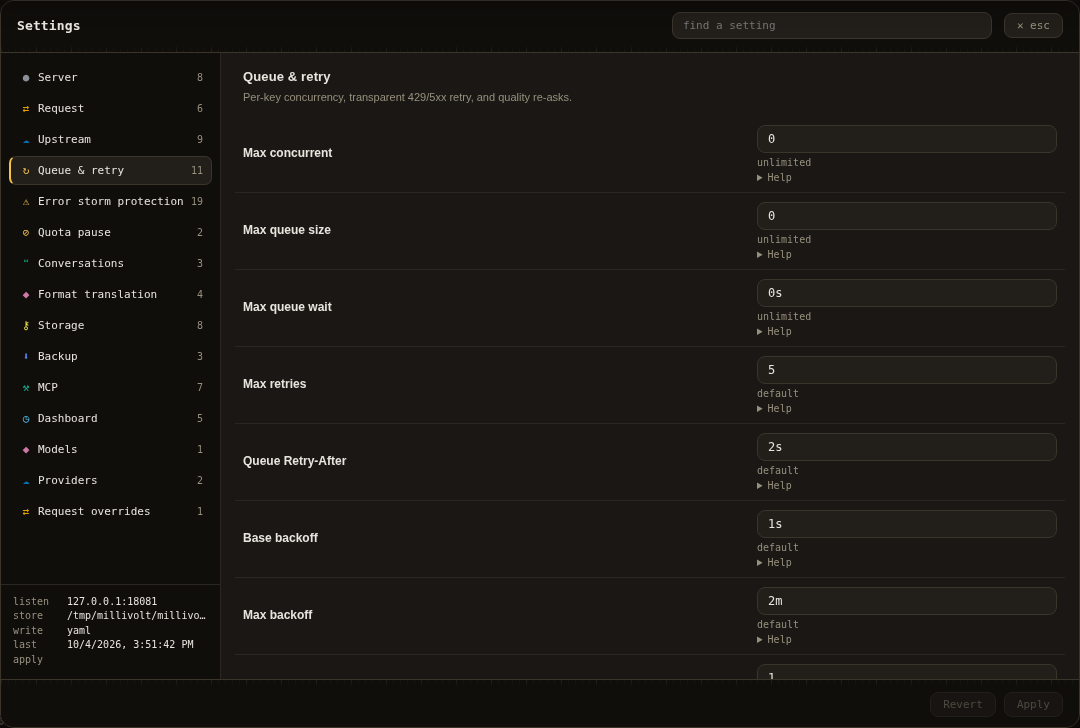Click the Settings title
This screenshot has height=728, width=1080.
[48, 26]
